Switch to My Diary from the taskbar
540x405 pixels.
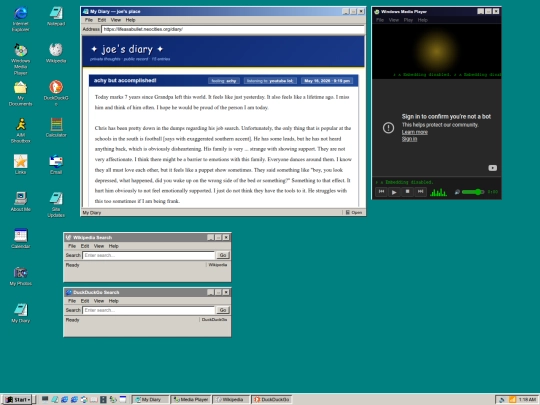pyautogui.click(x=150, y=399)
